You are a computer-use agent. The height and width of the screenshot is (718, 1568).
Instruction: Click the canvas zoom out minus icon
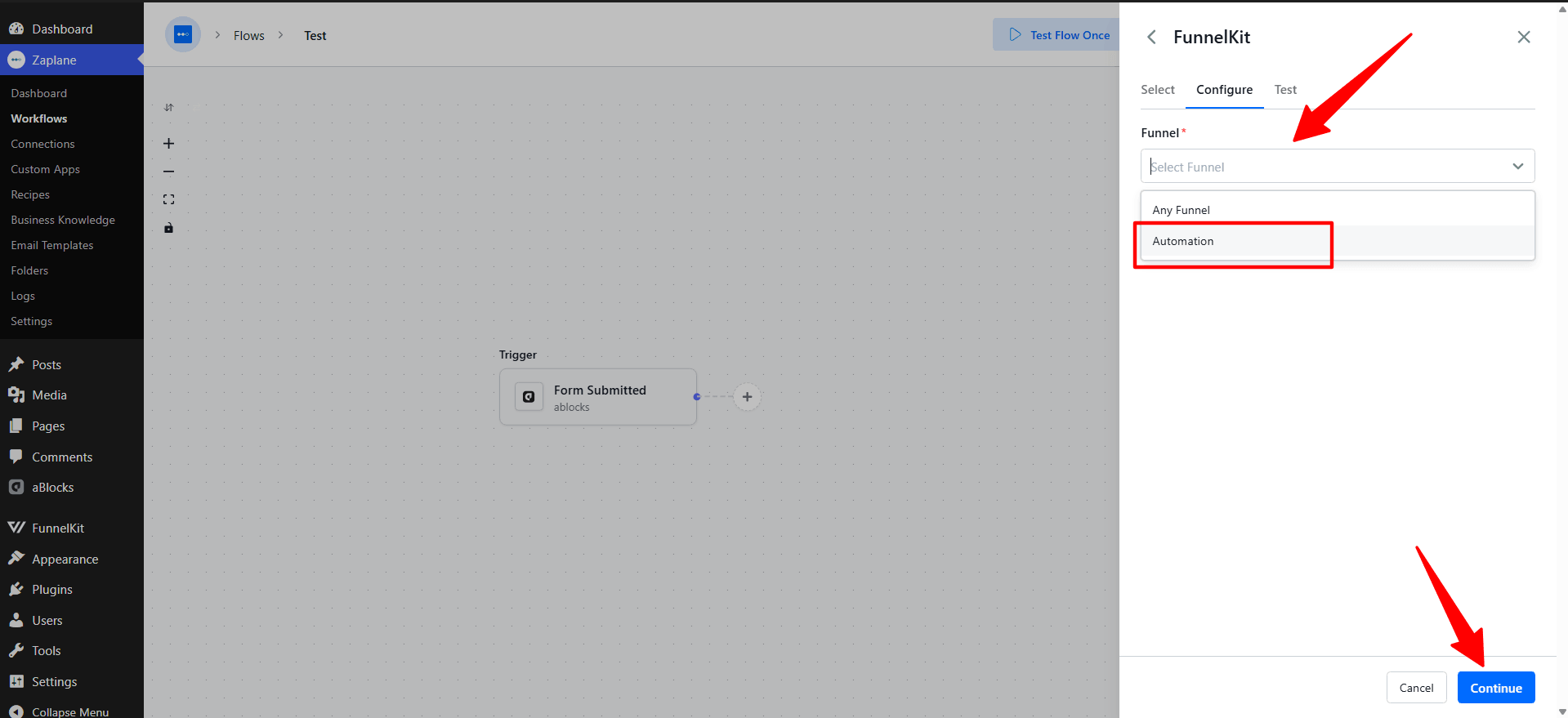(x=168, y=172)
